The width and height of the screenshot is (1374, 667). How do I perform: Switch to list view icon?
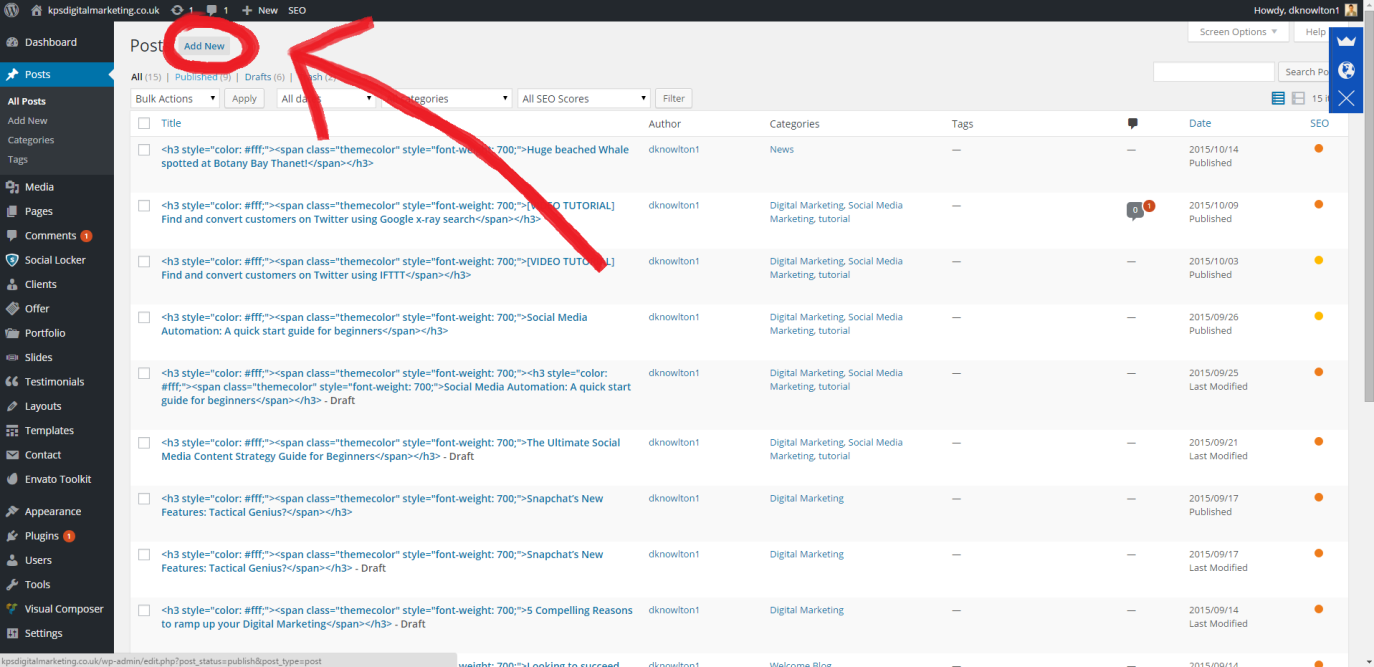[1278, 98]
